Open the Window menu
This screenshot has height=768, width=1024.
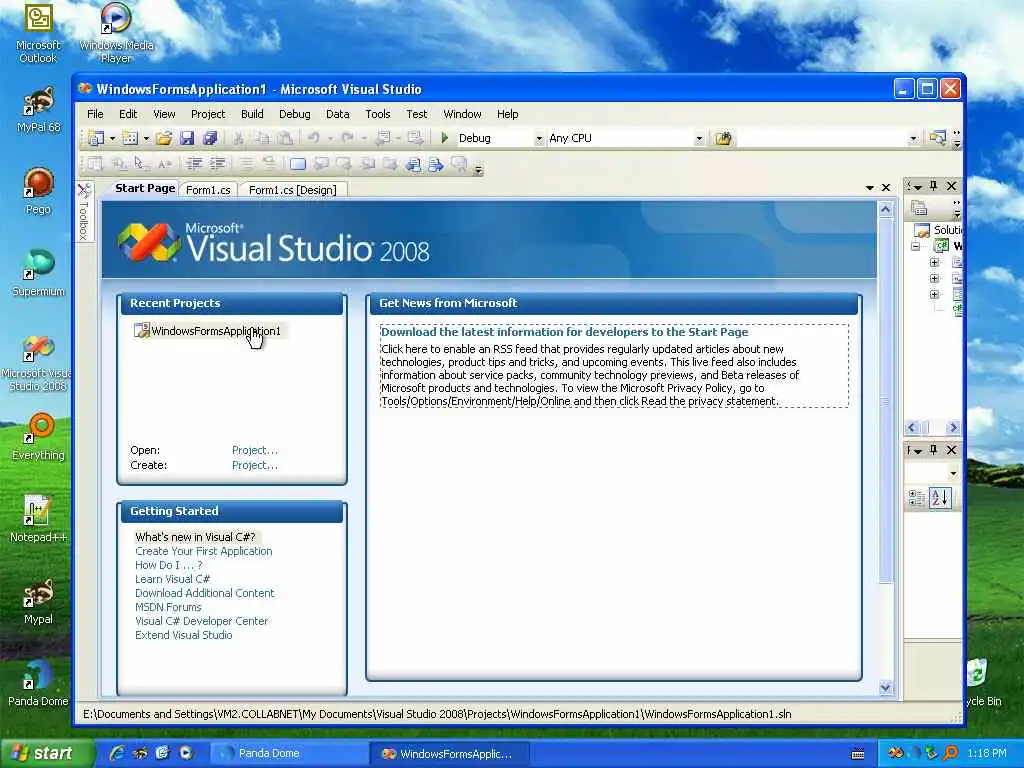pos(462,114)
